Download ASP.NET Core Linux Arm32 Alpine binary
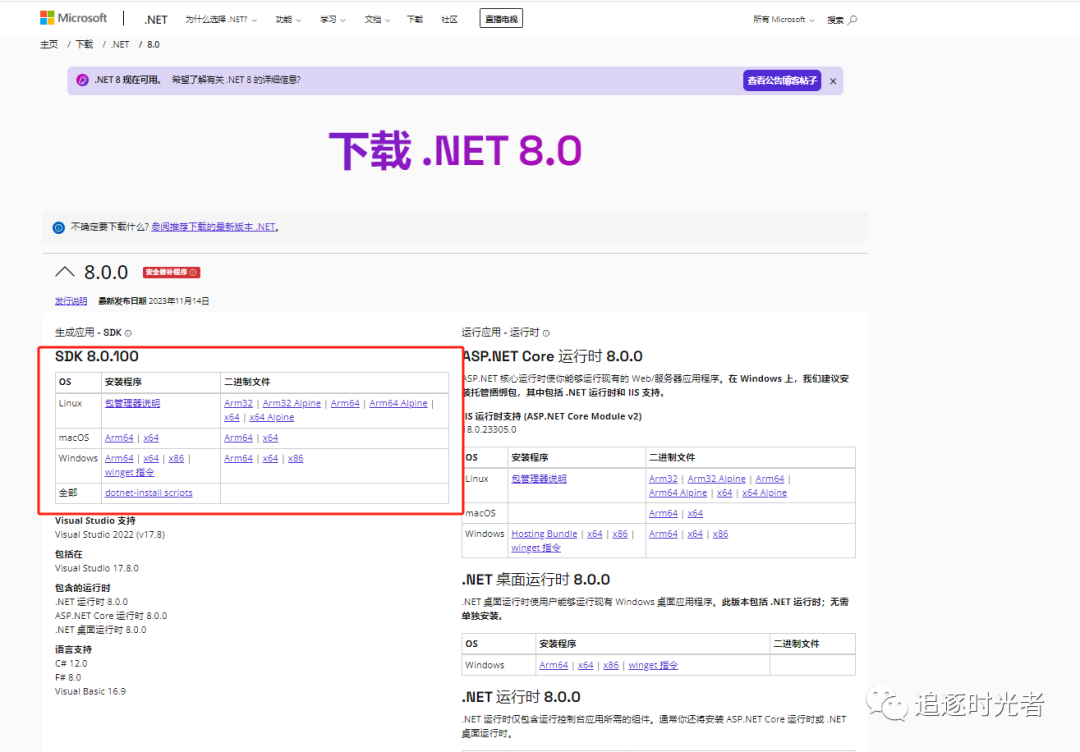The width and height of the screenshot is (1080, 752). coord(716,479)
